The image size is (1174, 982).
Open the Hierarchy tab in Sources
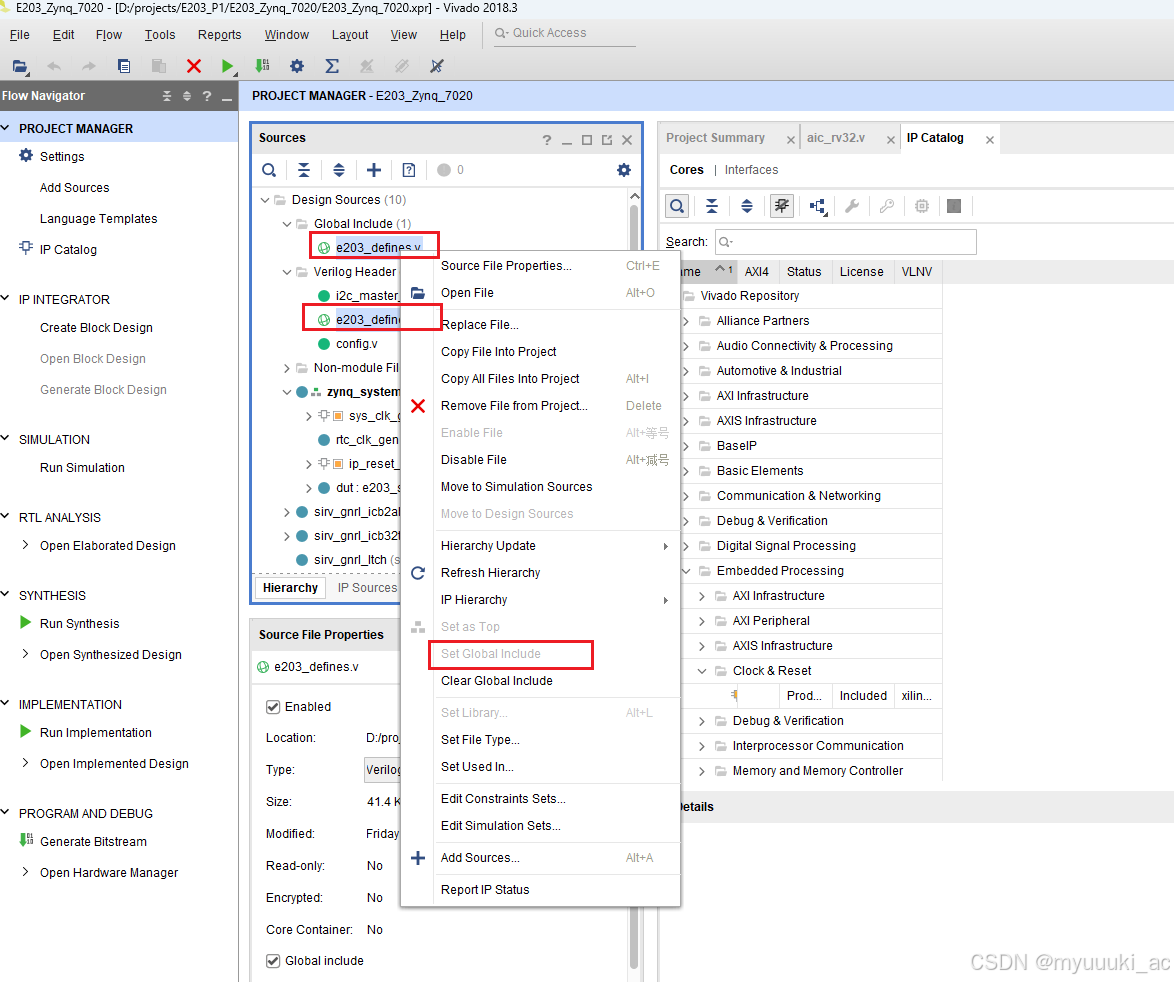[291, 588]
